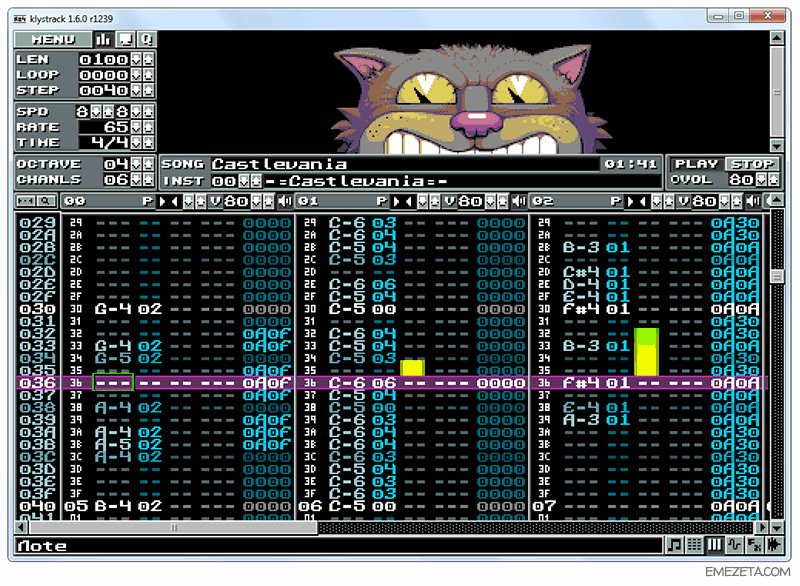Image resolution: width=800 pixels, height=586 pixels.
Task: Click the horizontal scrollbar thumb
Action: pyautogui.click(x=173, y=527)
